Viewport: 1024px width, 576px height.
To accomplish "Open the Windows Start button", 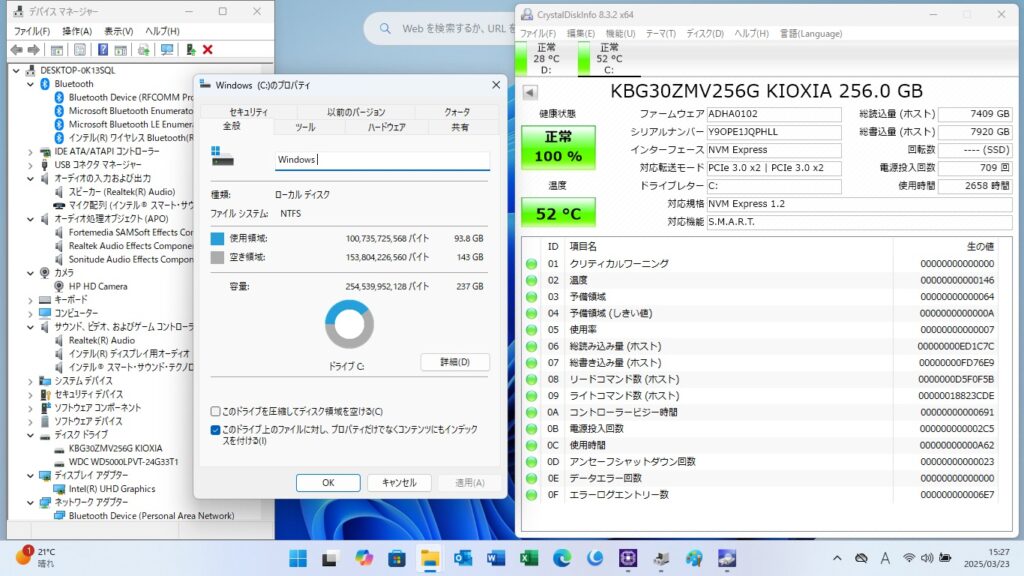I will [x=298, y=557].
